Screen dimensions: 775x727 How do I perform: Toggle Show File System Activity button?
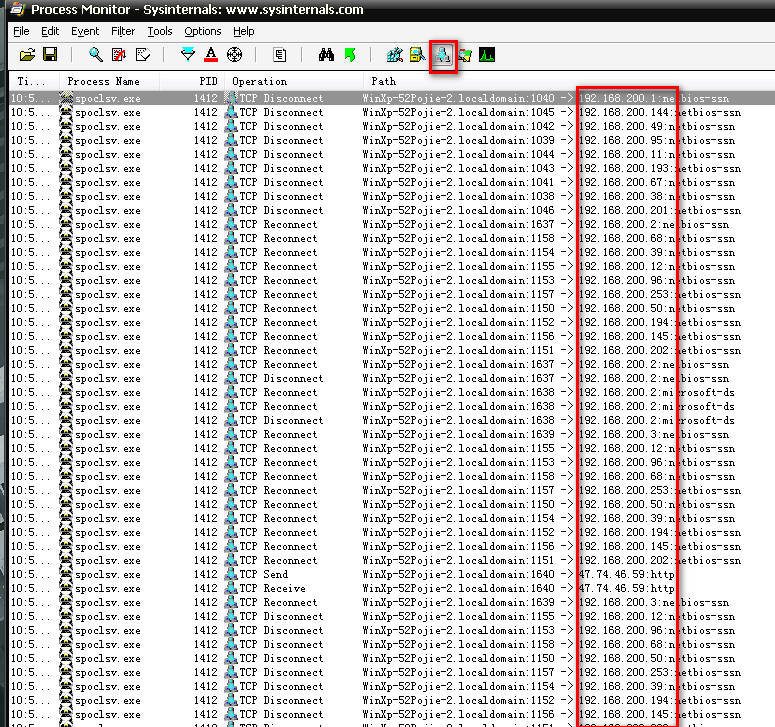(x=418, y=54)
